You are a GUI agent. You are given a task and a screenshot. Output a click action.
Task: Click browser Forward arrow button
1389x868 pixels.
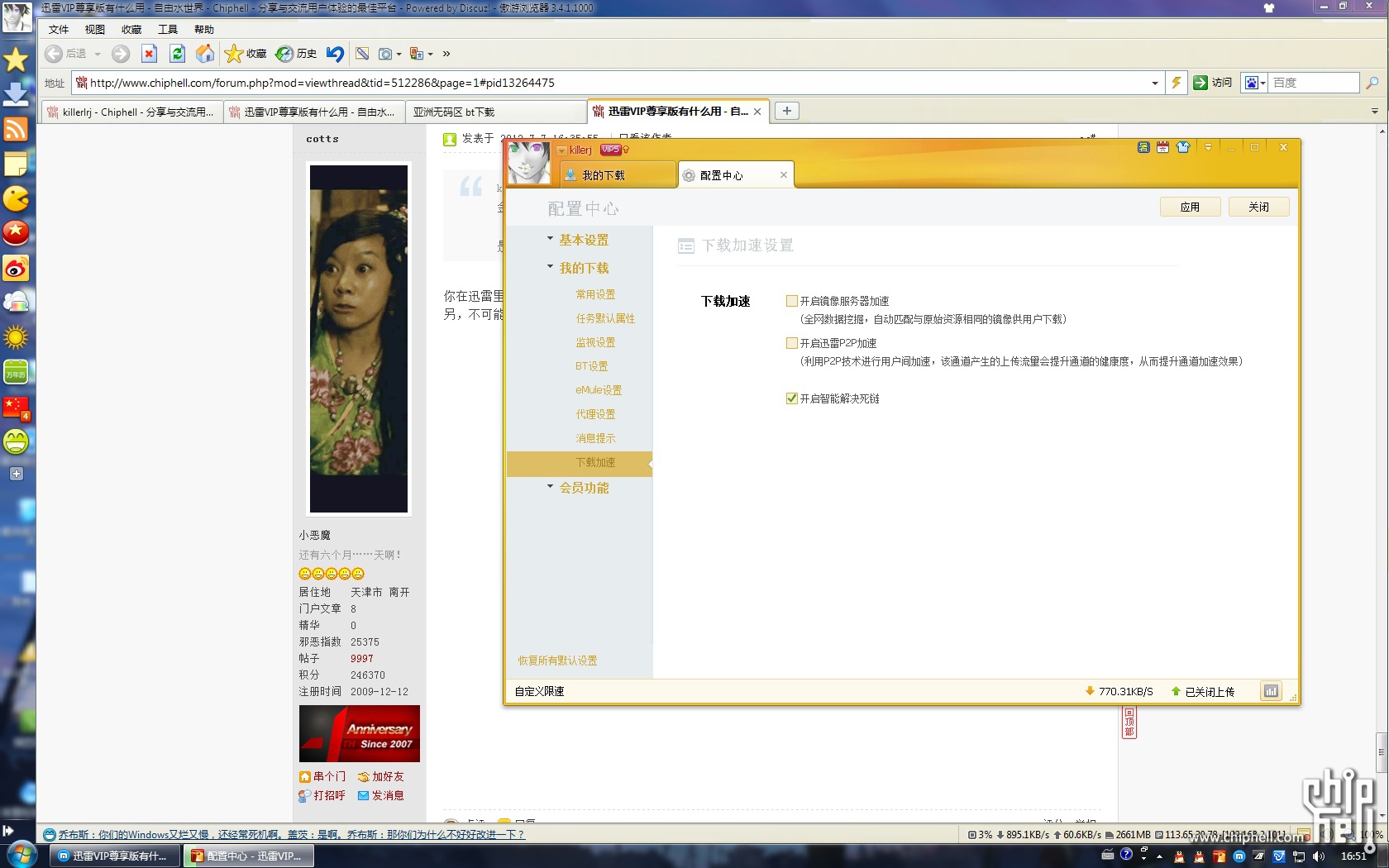pyautogui.click(x=121, y=54)
